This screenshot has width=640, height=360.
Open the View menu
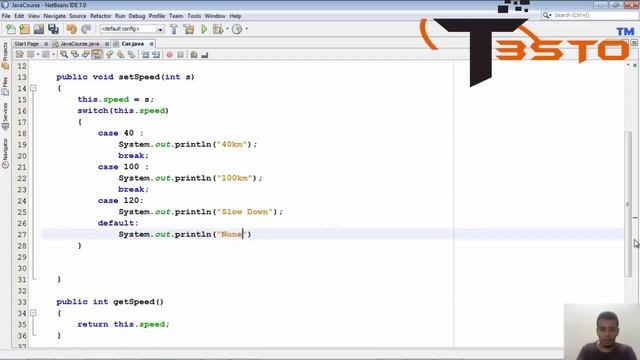[x=34, y=16]
